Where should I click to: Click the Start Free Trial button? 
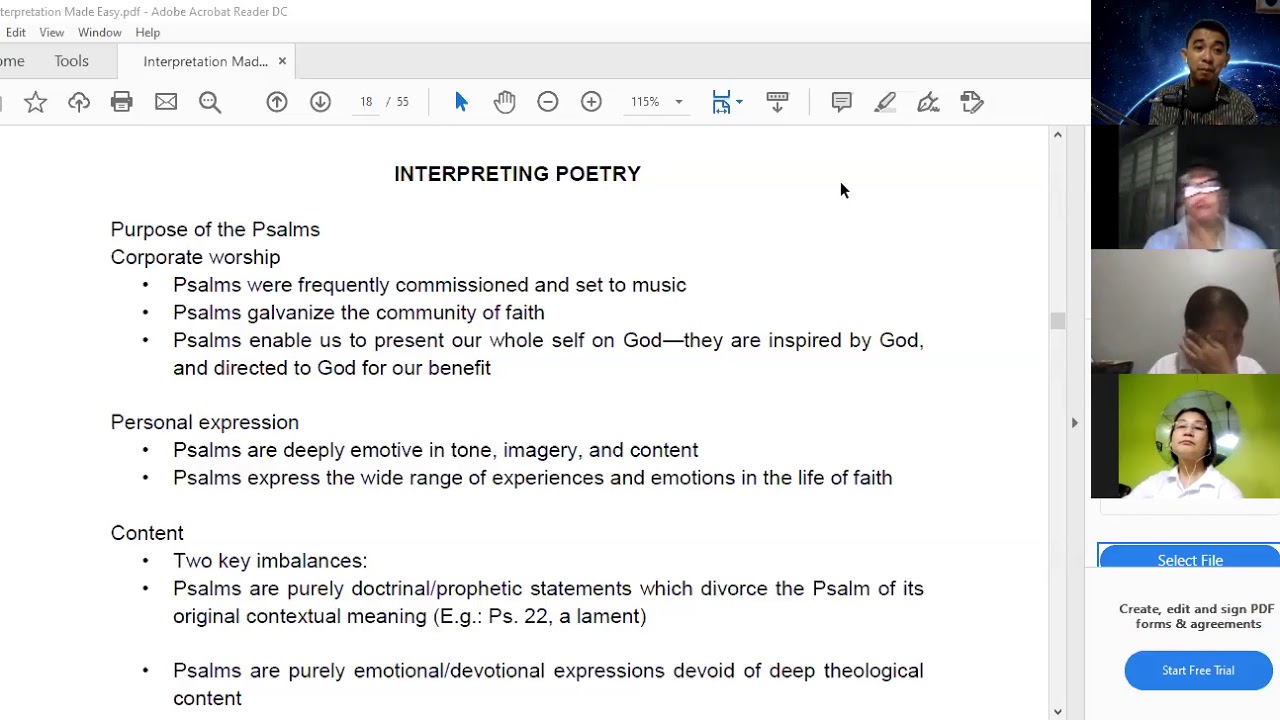pyautogui.click(x=1198, y=670)
